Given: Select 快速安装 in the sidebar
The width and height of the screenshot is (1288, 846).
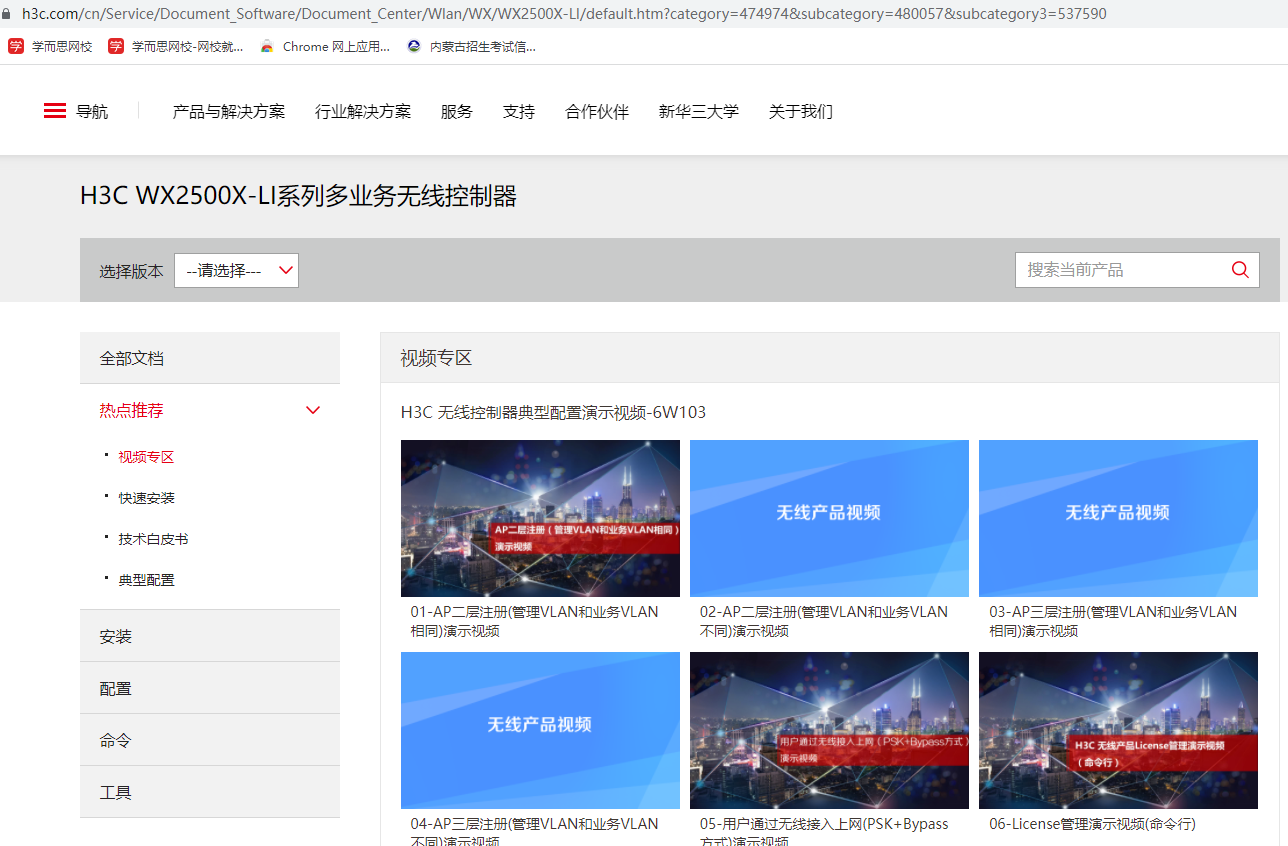Looking at the screenshot, I should tap(146, 498).
